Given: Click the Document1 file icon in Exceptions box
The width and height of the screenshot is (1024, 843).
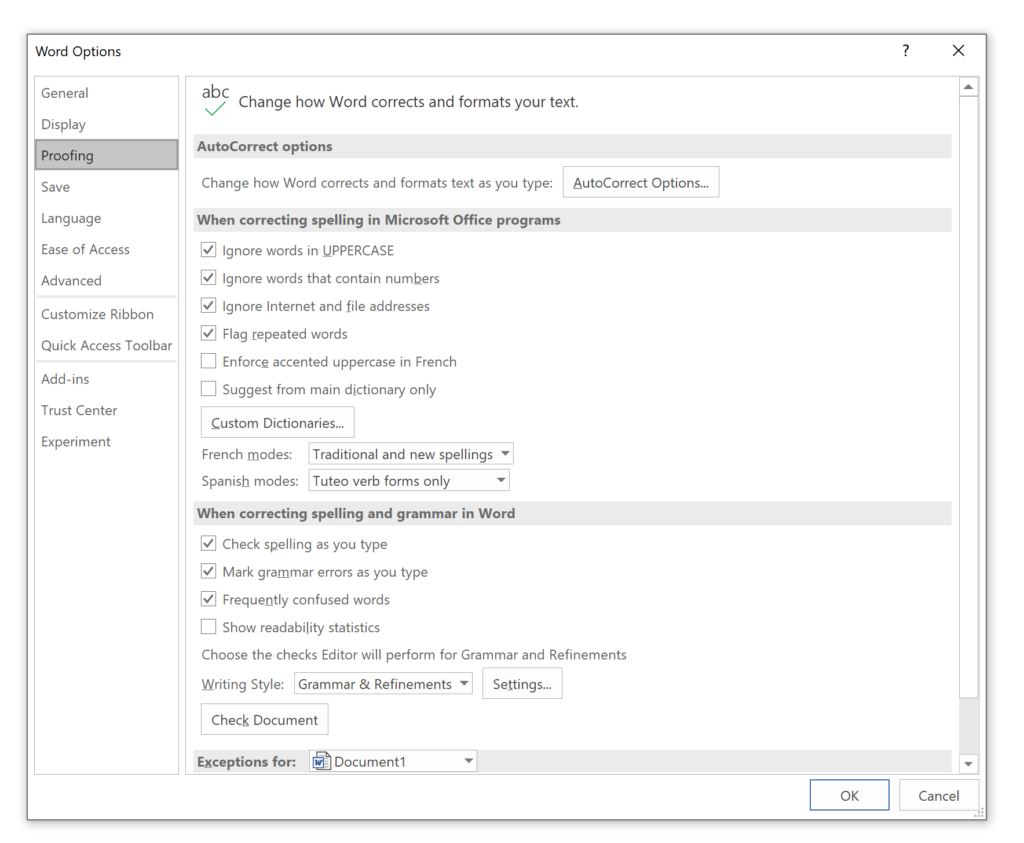Looking at the screenshot, I should pyautogui.click(x=321, y=761).
